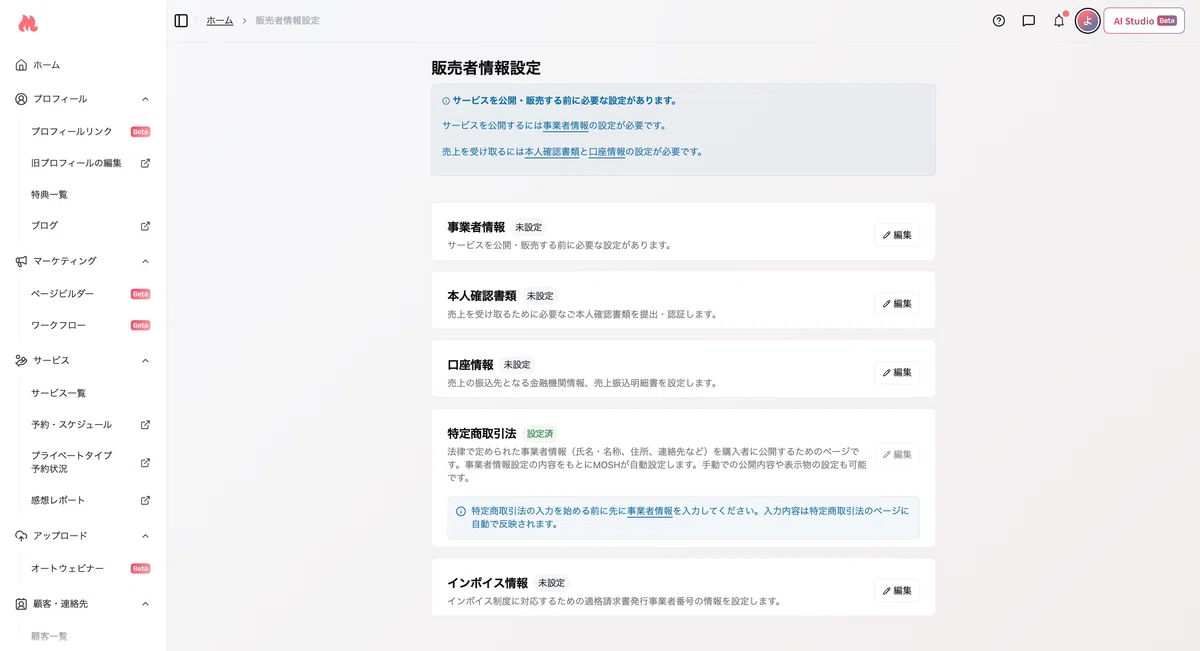Open the chat message icon

click(1028, 20)
